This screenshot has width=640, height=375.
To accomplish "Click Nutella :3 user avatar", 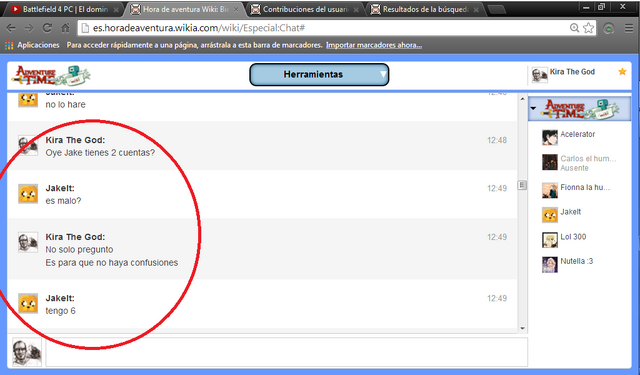I will [x=550, y=264].
